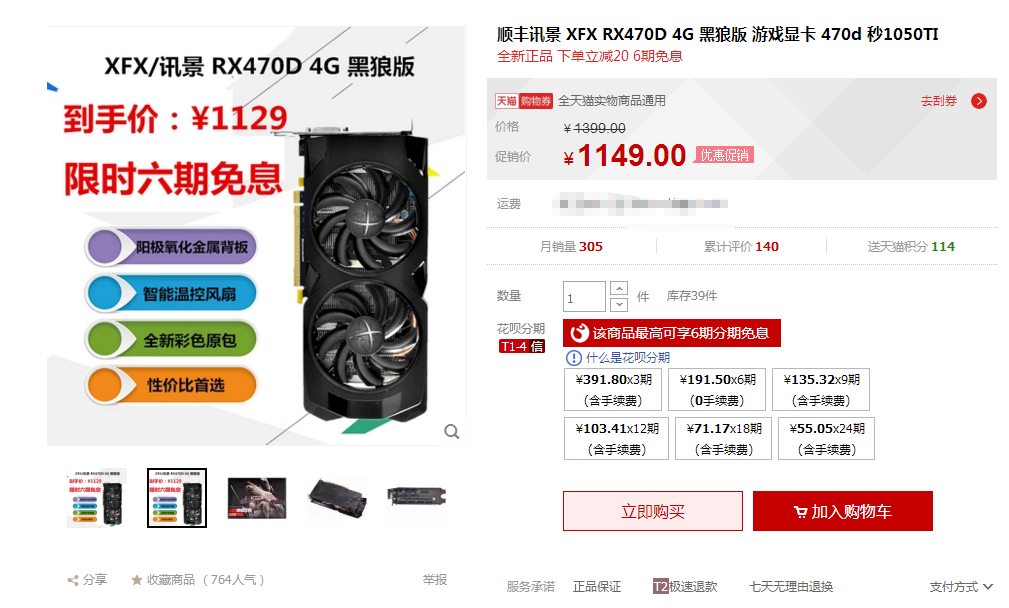Click the share icon labeled 分享
Image resolution: width=1009 pixels, height=608 pixels.
click(73, 580)
